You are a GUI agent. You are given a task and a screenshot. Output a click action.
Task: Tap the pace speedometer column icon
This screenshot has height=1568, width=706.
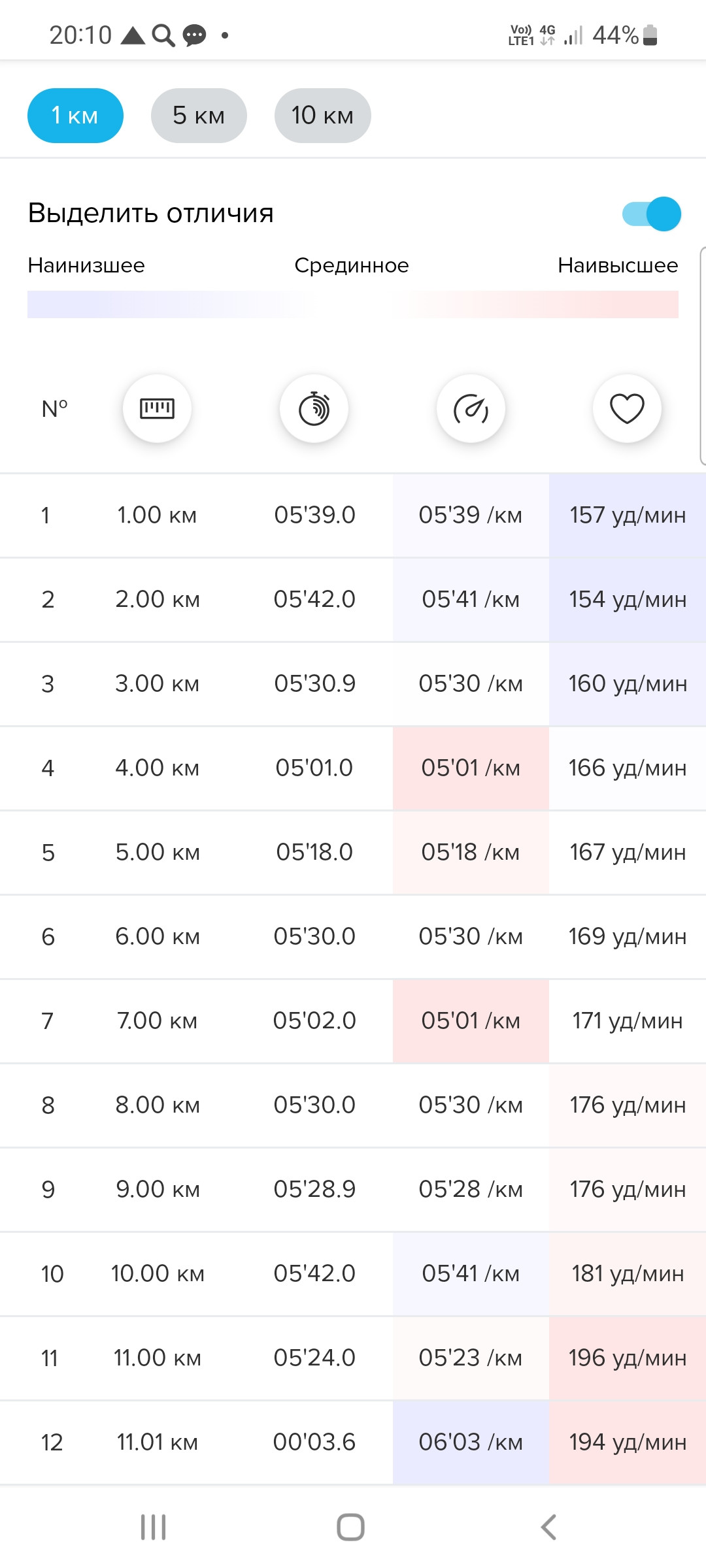[x=471, y=409]
